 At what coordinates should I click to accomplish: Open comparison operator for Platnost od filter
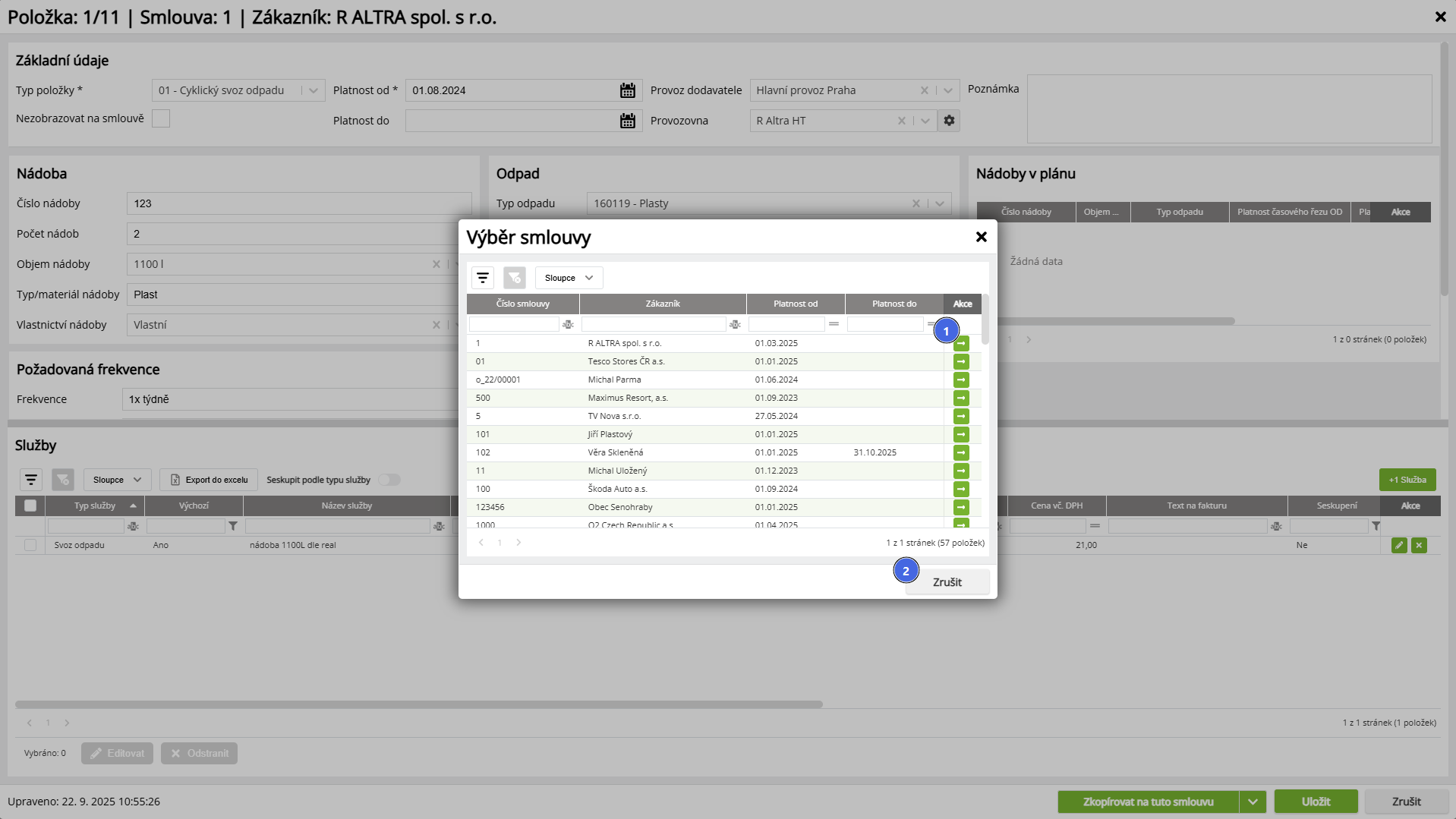(x=834, y=324)
